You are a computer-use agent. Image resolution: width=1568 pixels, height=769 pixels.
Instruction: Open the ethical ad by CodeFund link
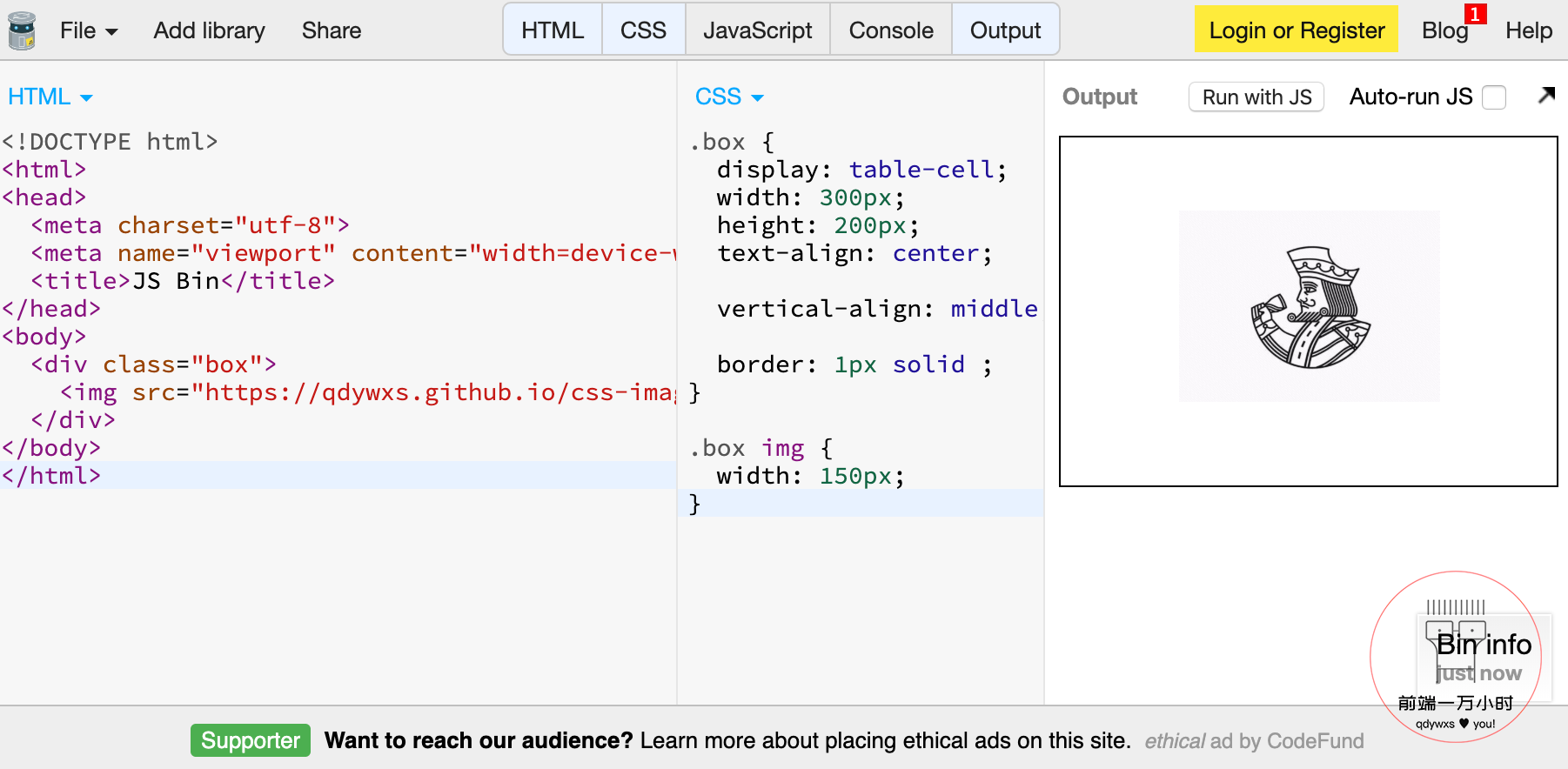pyautogui.click(x=1254, y=740)
